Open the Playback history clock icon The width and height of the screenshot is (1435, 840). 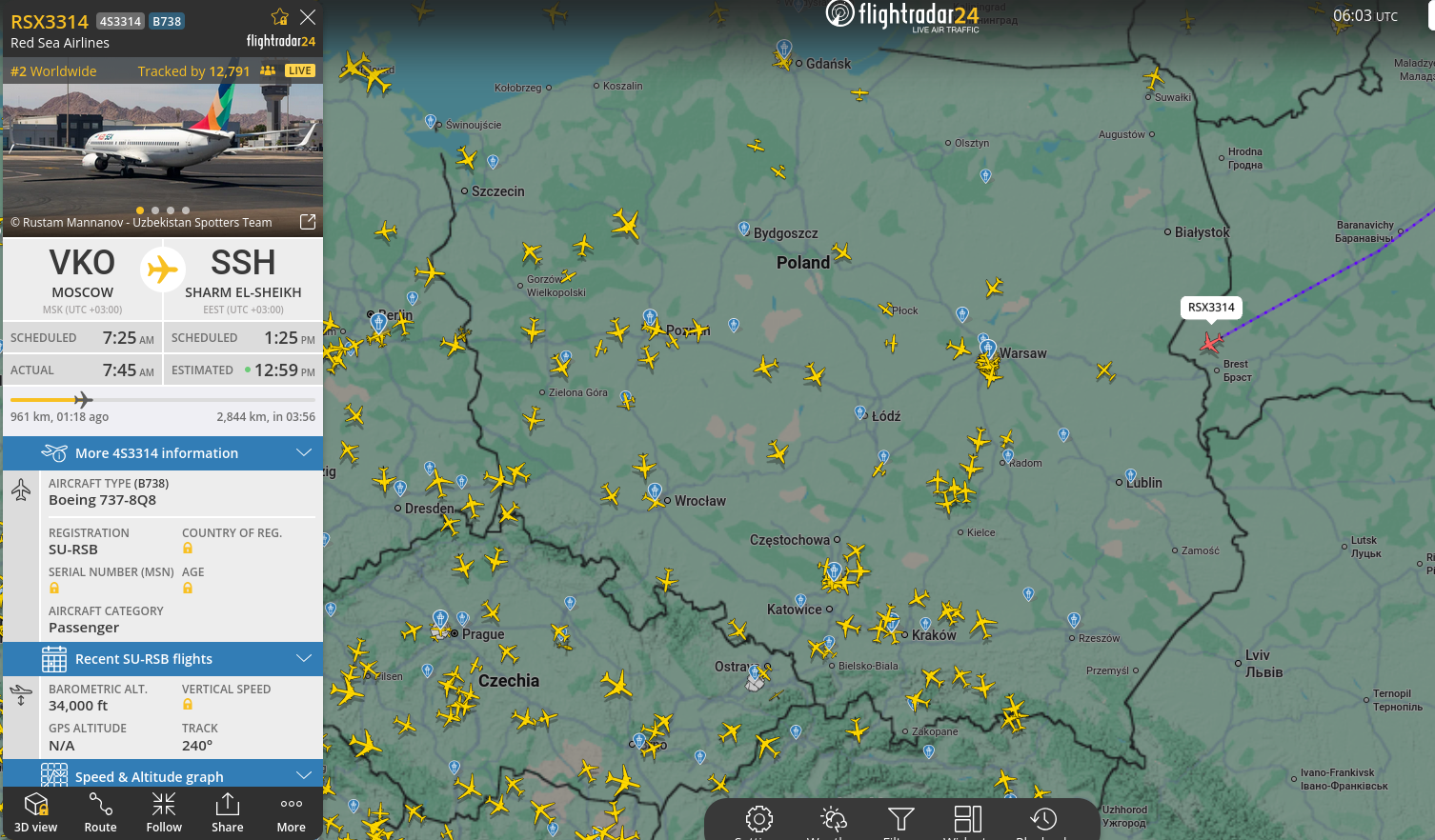(1043, 819)
